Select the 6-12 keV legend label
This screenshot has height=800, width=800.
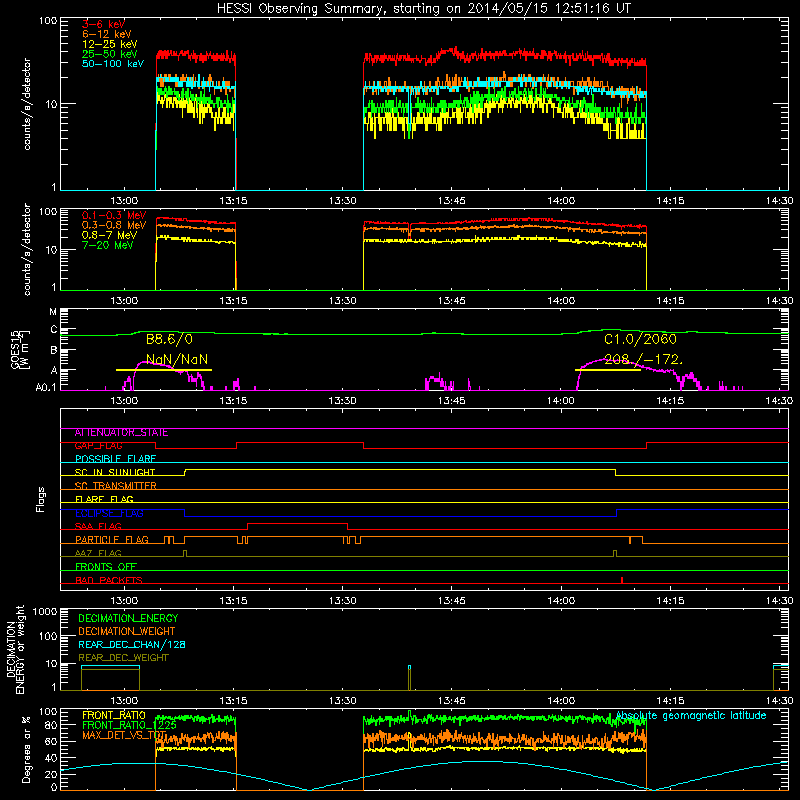click(107, 34)
